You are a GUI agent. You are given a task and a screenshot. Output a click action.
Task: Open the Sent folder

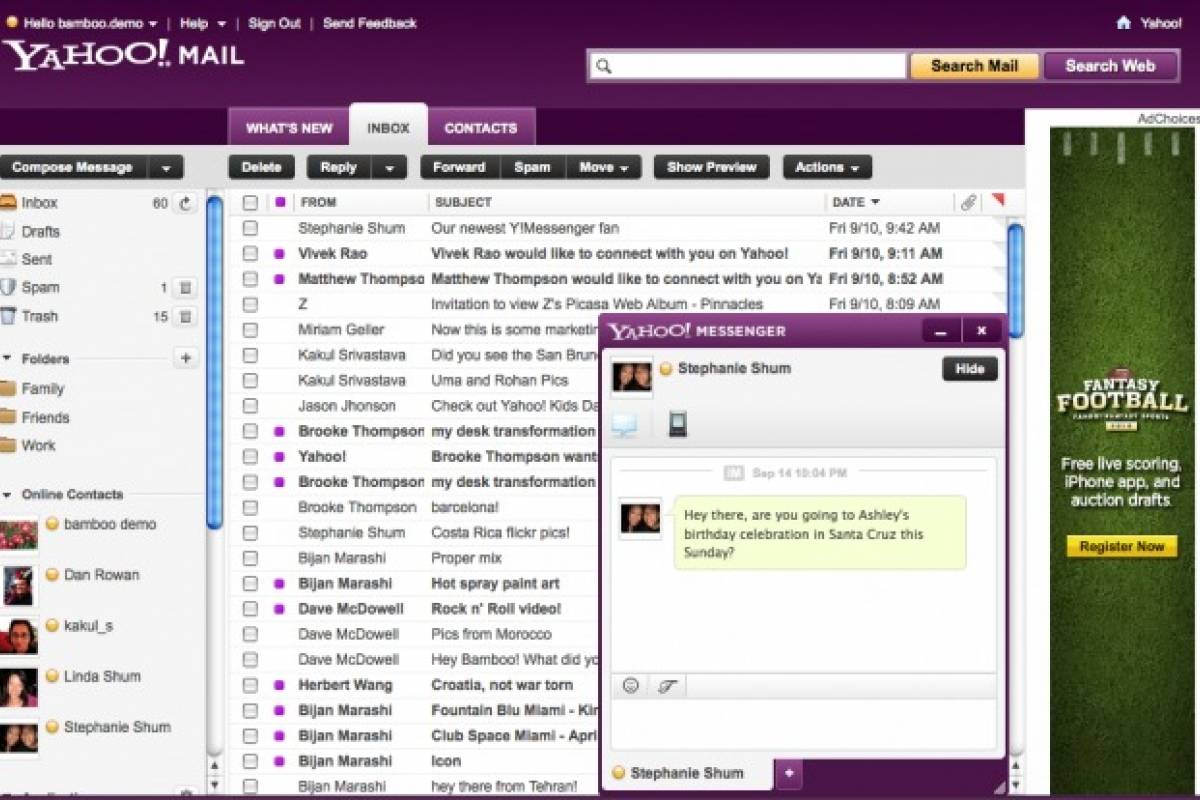click(x=37, y=259)
